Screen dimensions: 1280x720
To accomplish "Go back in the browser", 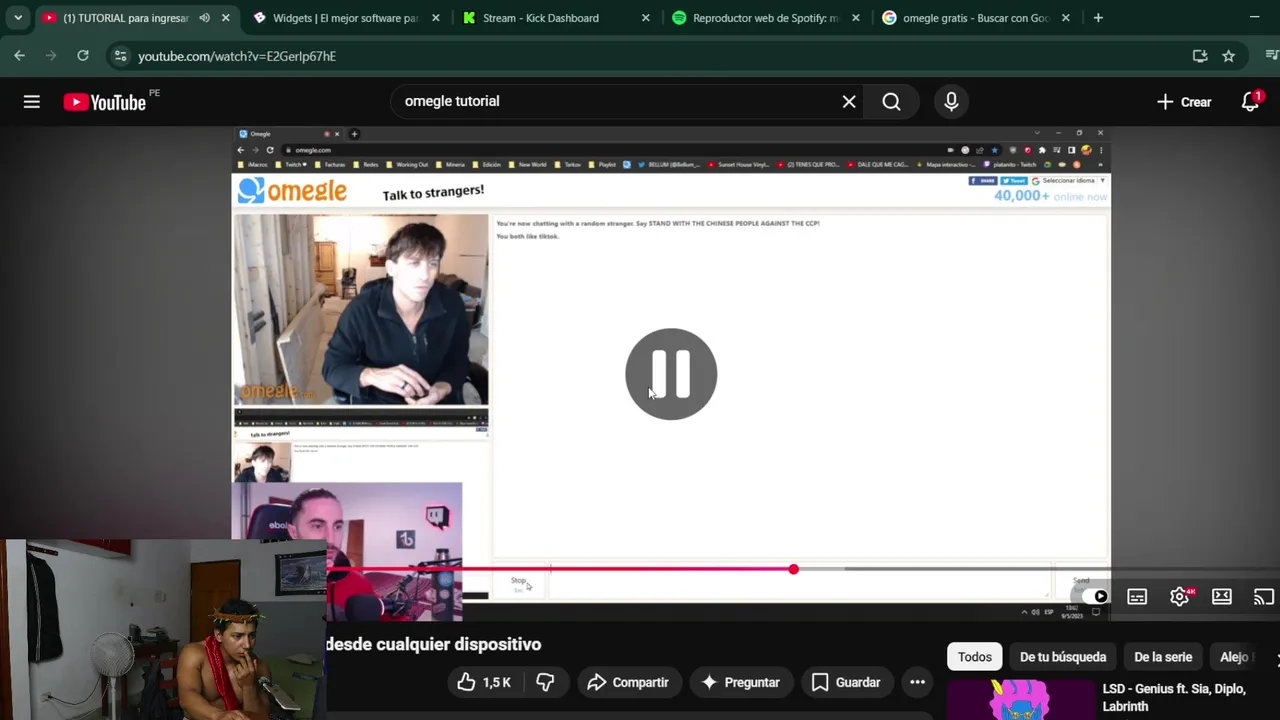I will click(19, 56).
